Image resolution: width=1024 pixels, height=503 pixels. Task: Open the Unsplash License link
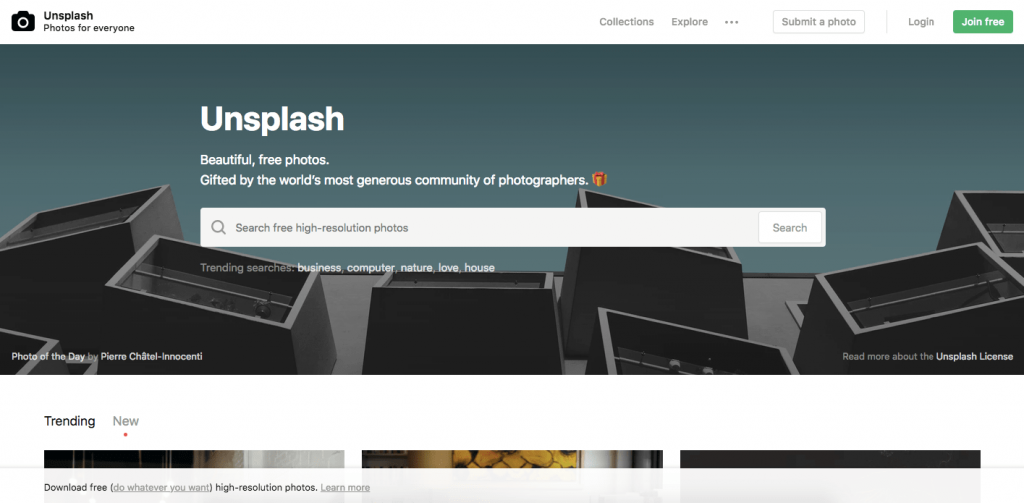click(974, 357)
